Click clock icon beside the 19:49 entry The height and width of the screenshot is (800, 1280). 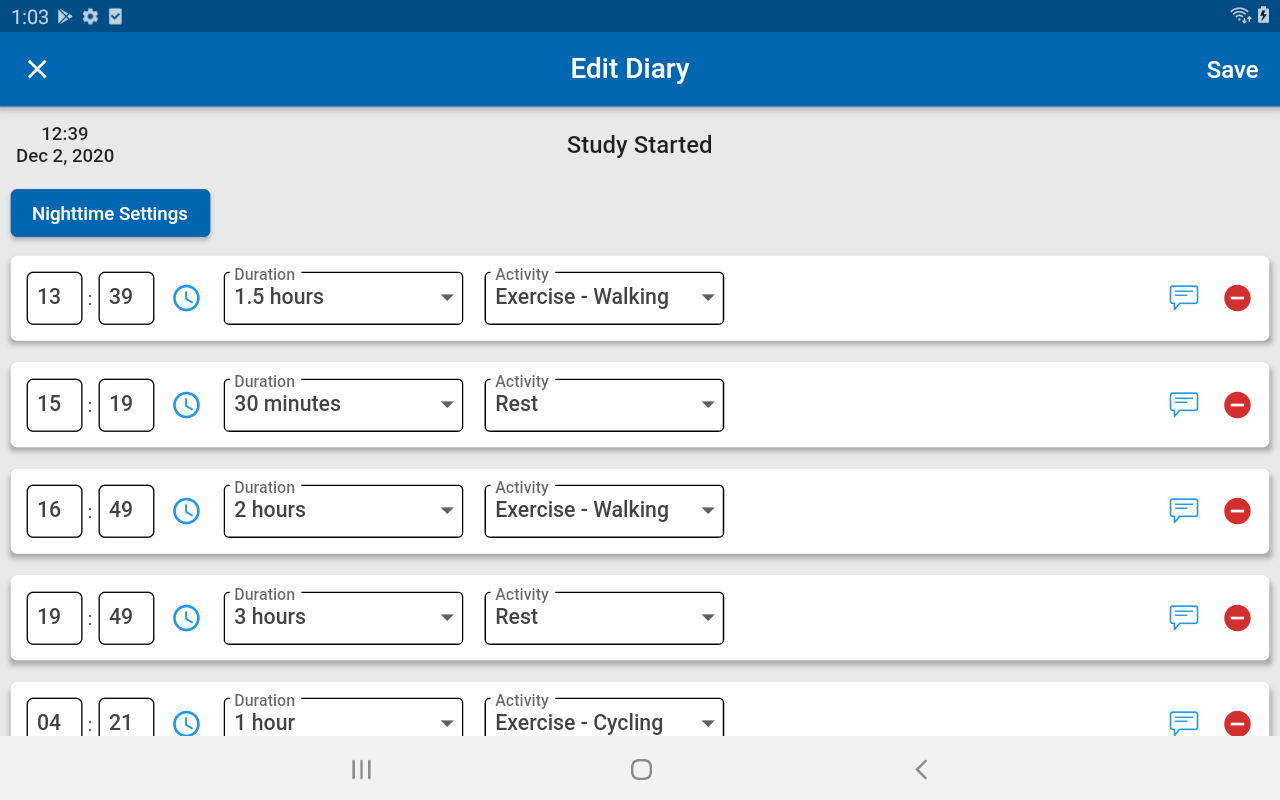(187, 618)
